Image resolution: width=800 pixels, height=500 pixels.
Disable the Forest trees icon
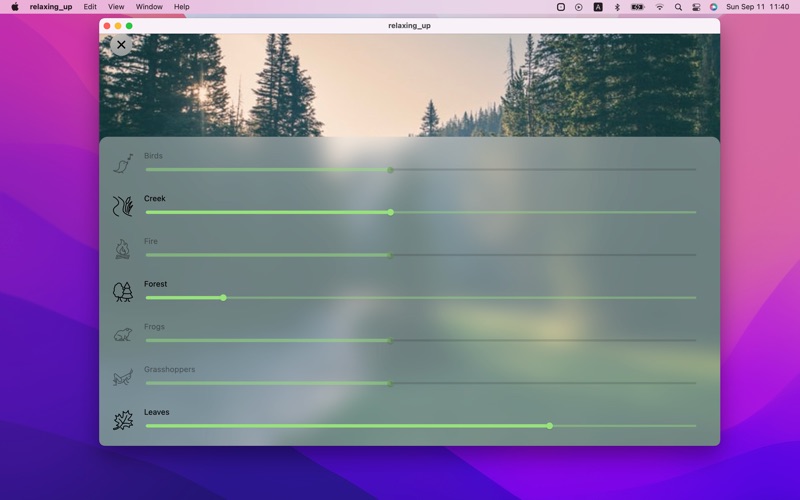coord(122,292)
